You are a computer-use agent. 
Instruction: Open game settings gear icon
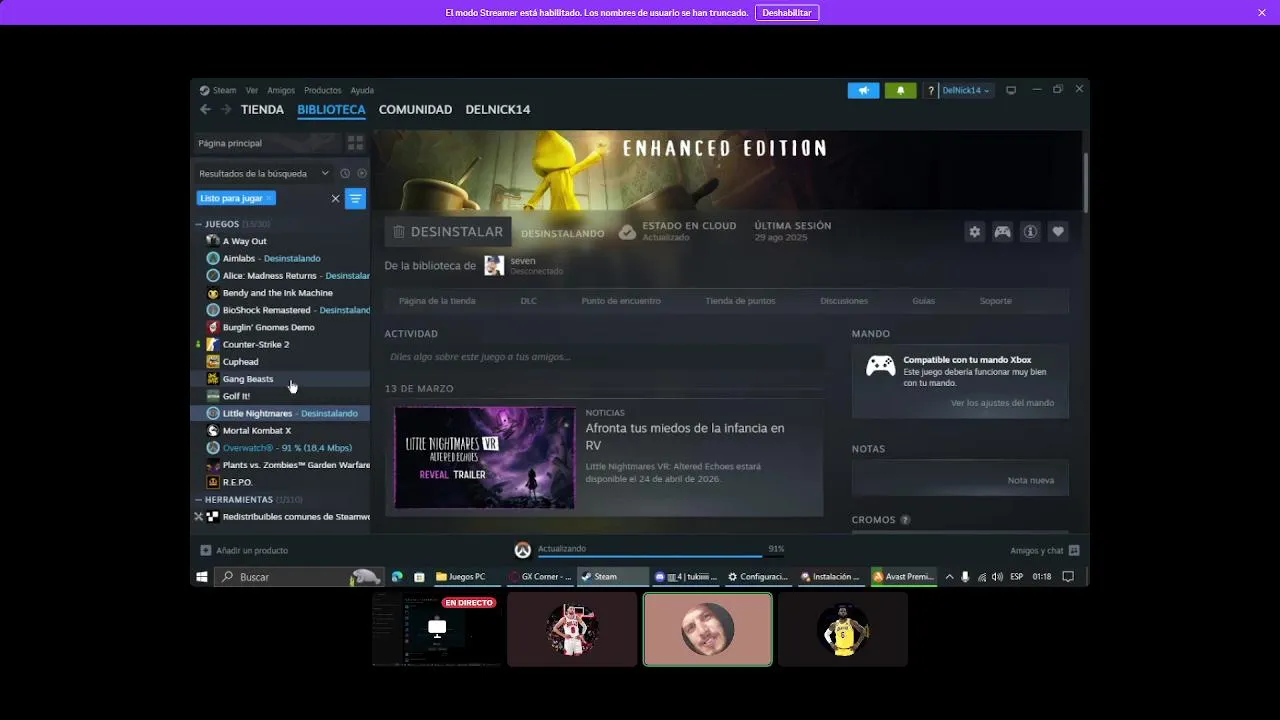[x=974, y=232]
